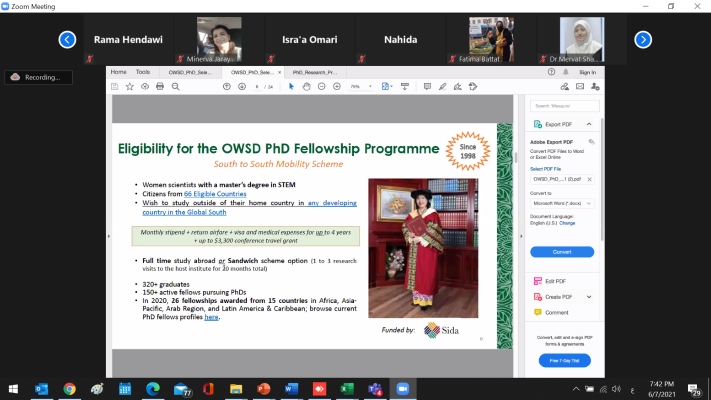Viewport: 711px width, 400px height.
Task: Show next Zoom participants with right arrow
Action: click(x=643, y=40)
